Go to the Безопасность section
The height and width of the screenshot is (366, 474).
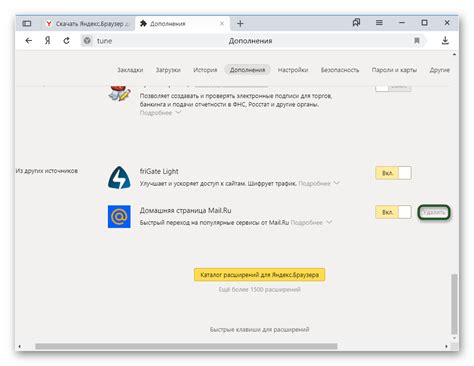pyautogui.click(x=340, y=70)
